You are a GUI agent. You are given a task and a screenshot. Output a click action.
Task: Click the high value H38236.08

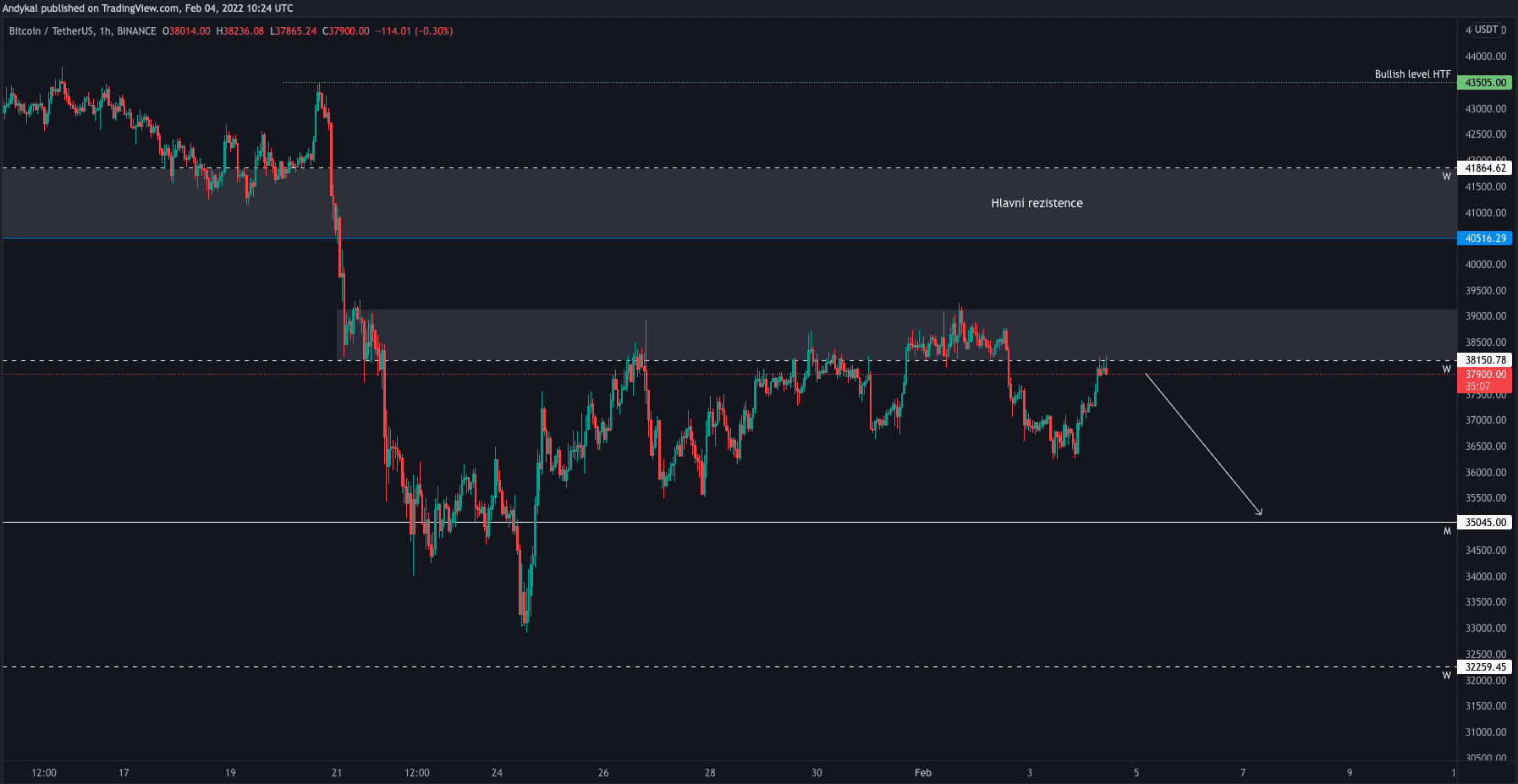(240, 31)
